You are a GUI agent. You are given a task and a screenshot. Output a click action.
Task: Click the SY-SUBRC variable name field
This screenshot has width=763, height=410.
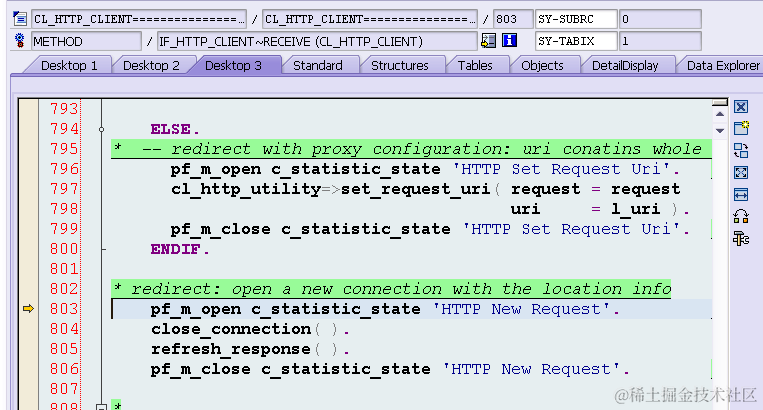(x=576, y=19)
